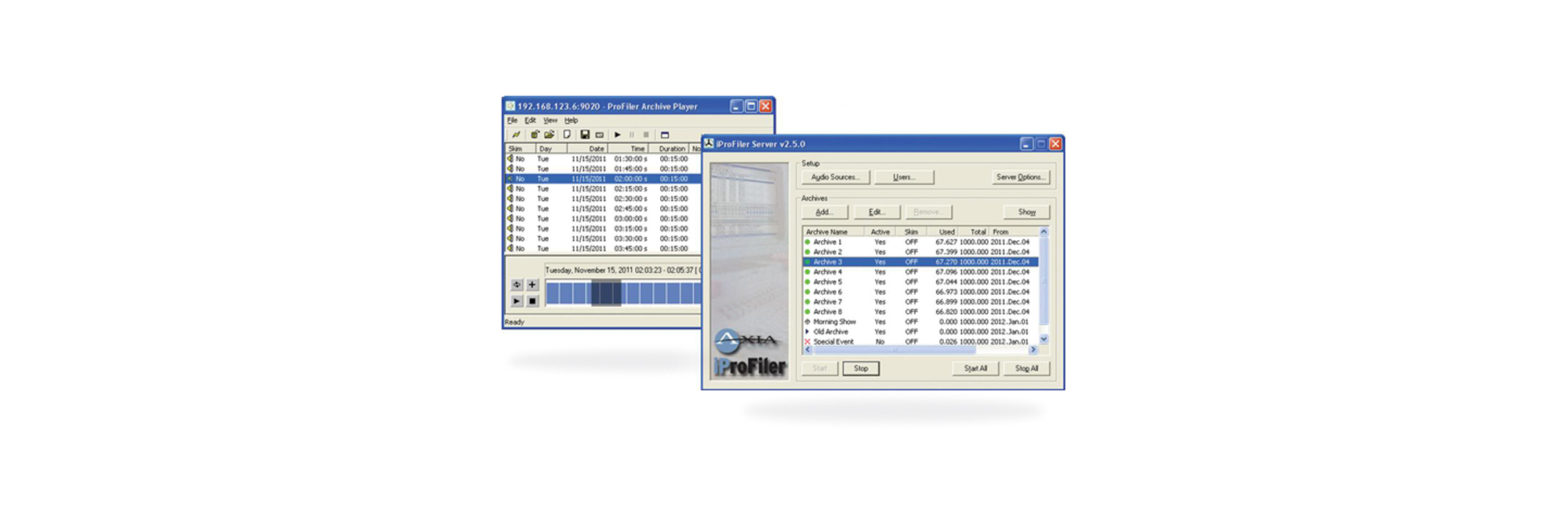The image size is (1568, 510).
Task: Select the Old Archive entry name
Action: tap(830, 332)
